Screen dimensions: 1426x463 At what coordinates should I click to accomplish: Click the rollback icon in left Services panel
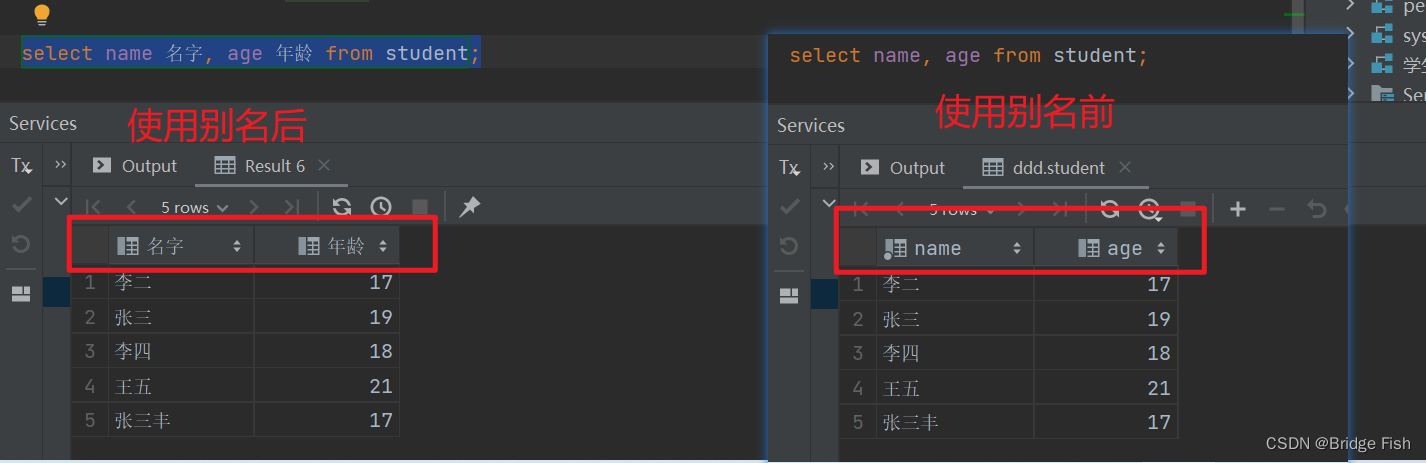point(21,244)
